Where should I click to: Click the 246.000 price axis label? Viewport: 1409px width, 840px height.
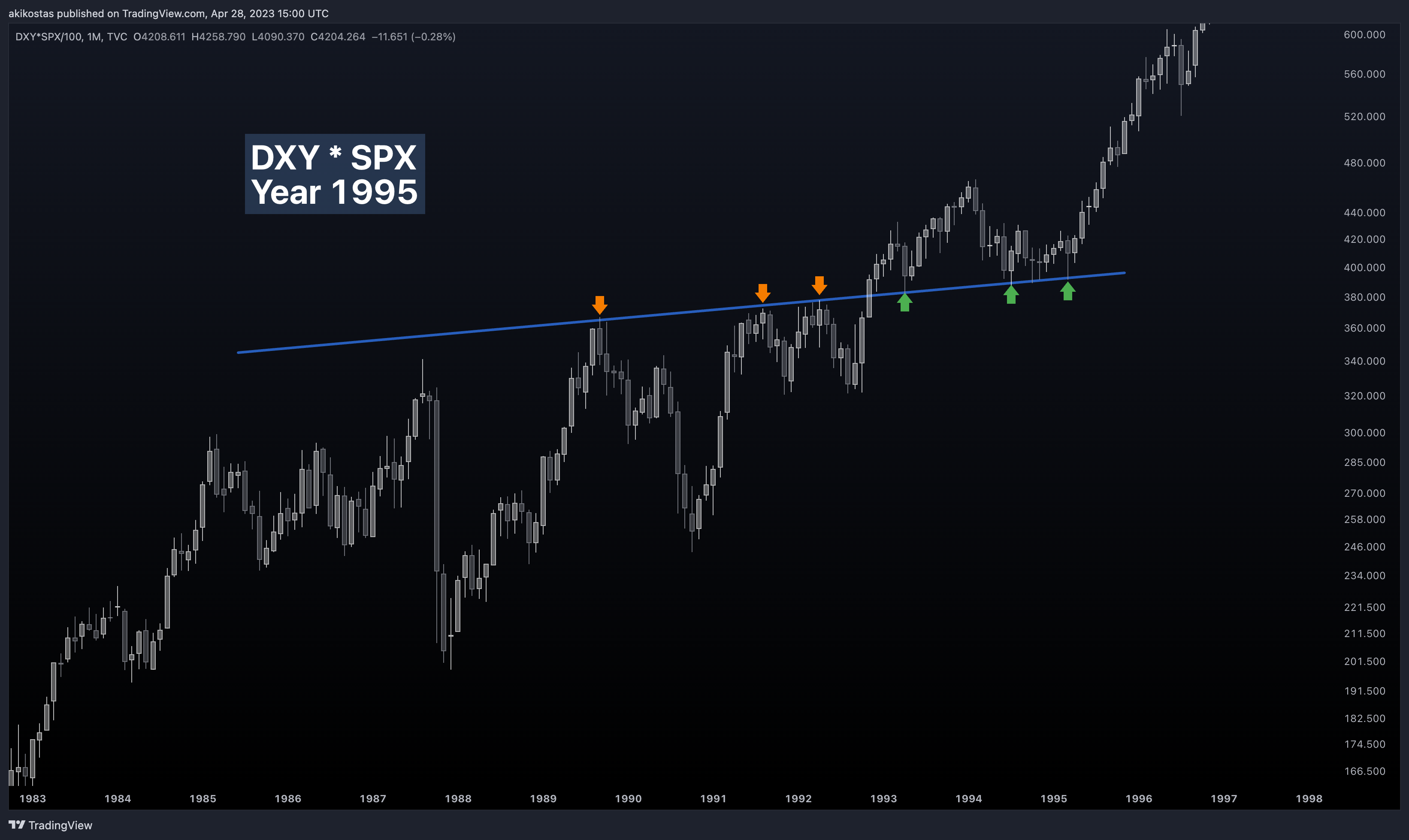[1364, 547]
